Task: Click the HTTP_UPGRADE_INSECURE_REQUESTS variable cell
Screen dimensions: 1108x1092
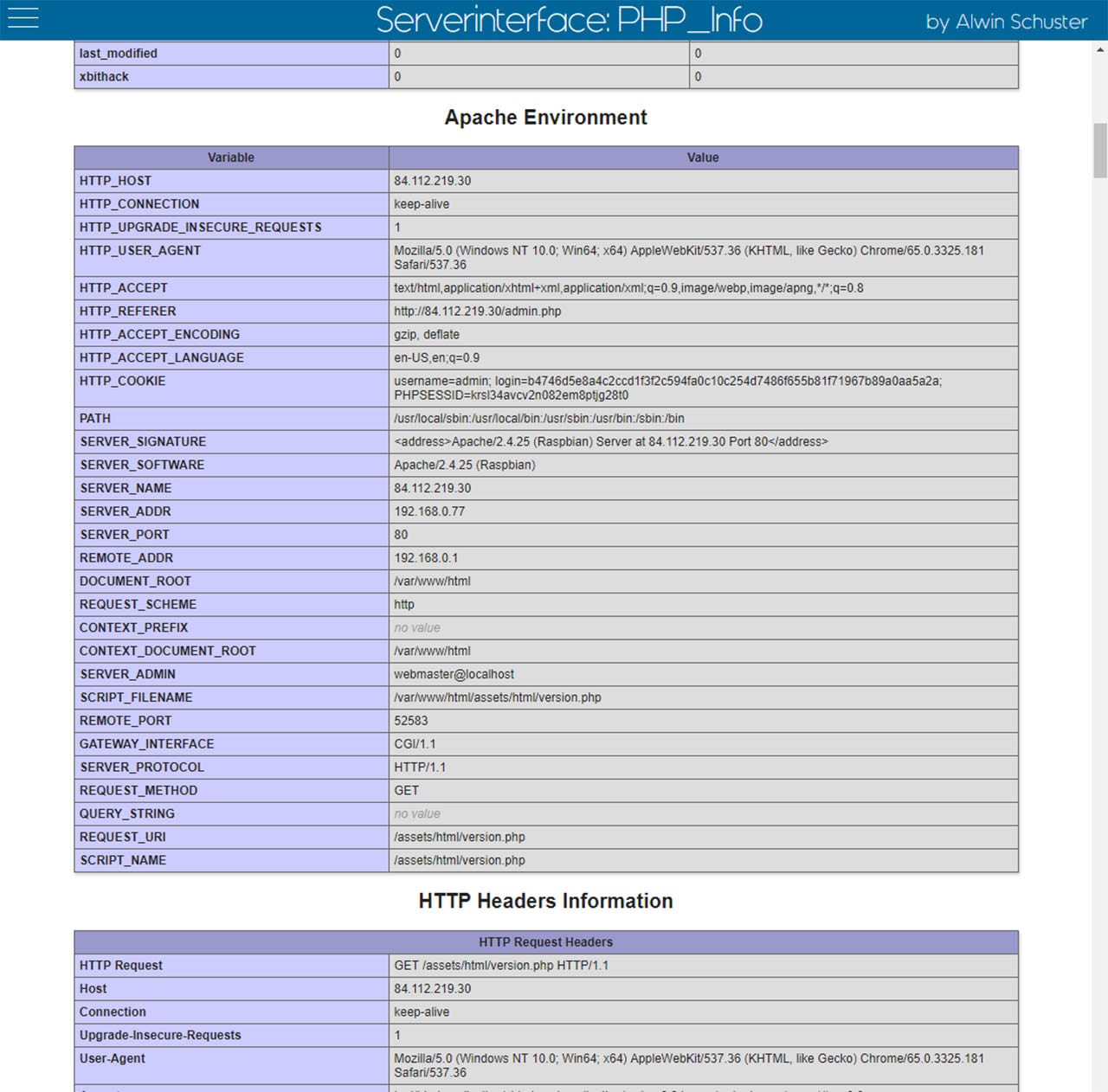Action: click(231, 228)
